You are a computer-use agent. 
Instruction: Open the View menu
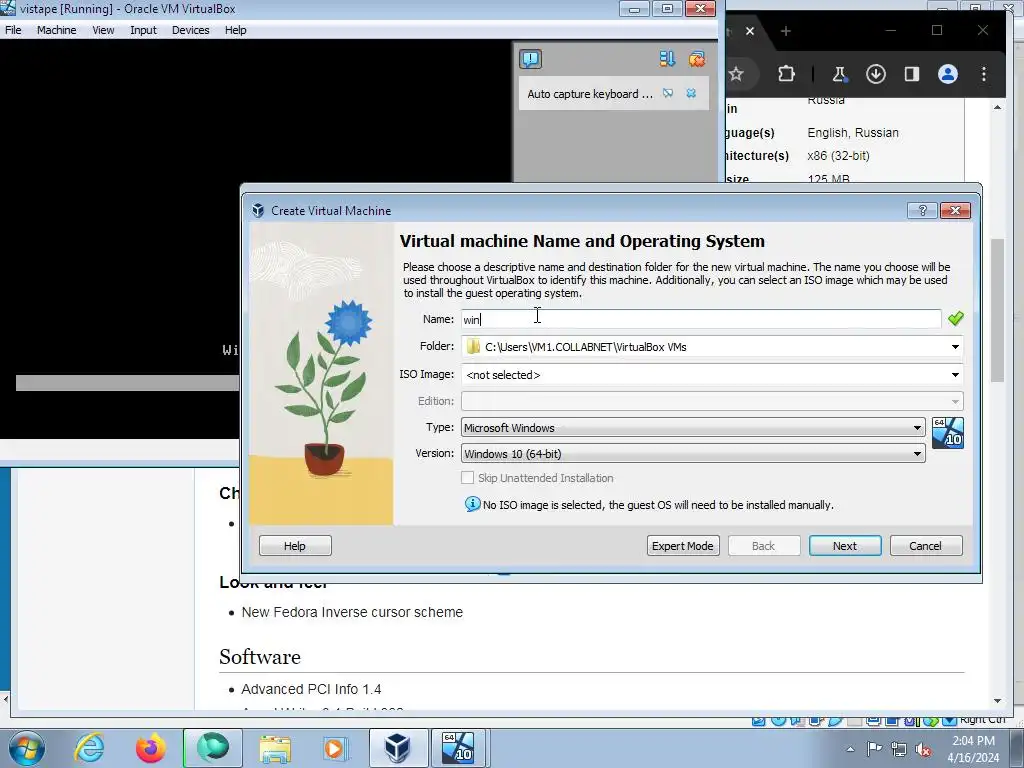point(103,30)
